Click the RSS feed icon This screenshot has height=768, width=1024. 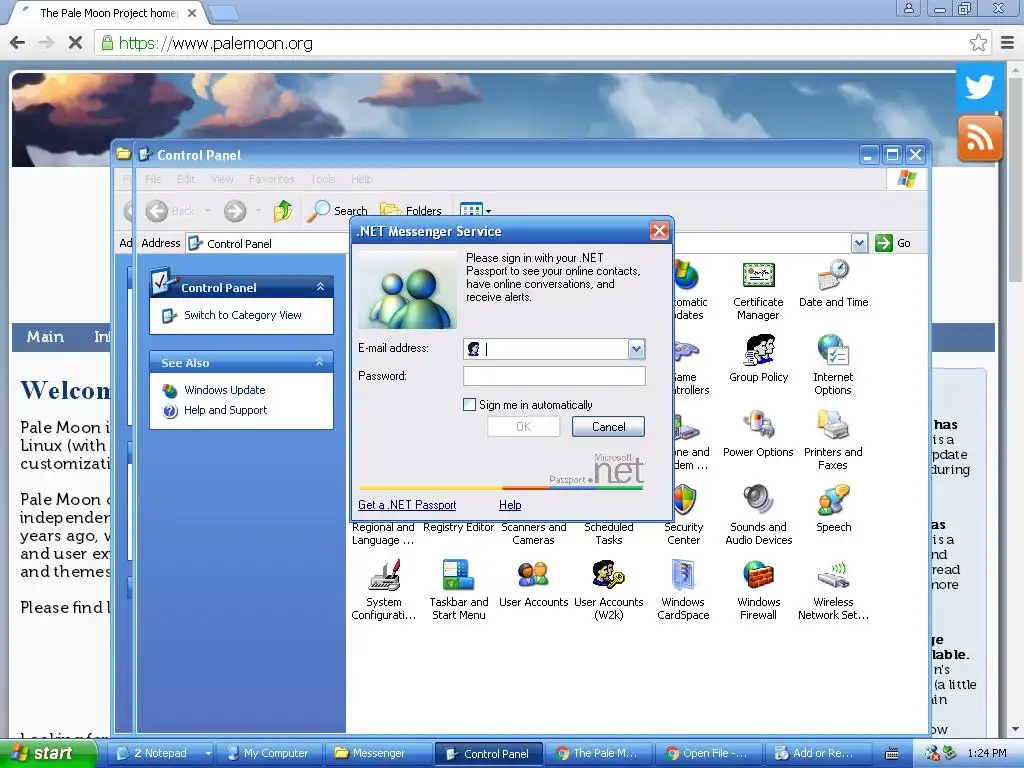tap(979, 138)
